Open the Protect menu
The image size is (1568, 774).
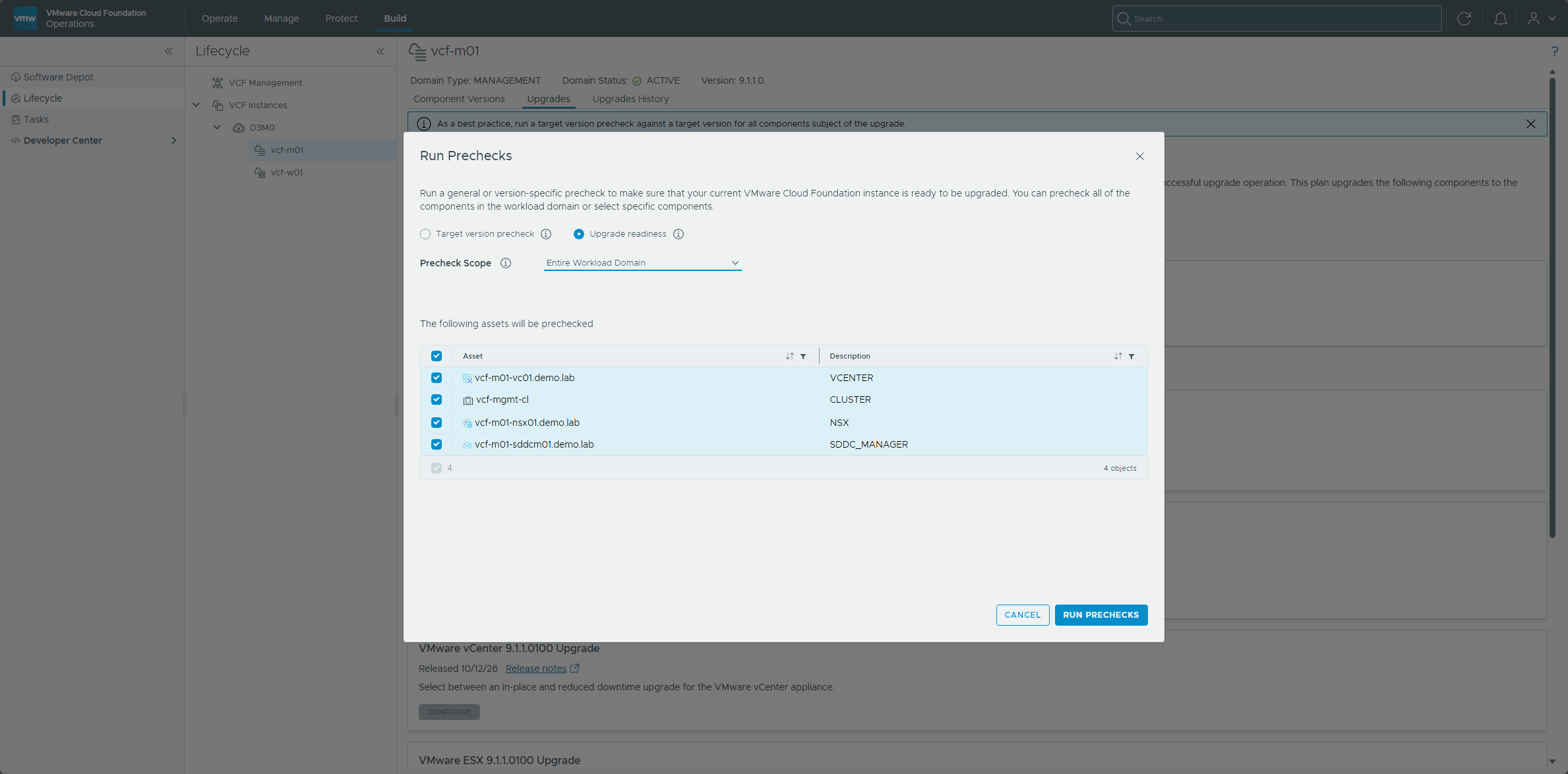[342, 18]
